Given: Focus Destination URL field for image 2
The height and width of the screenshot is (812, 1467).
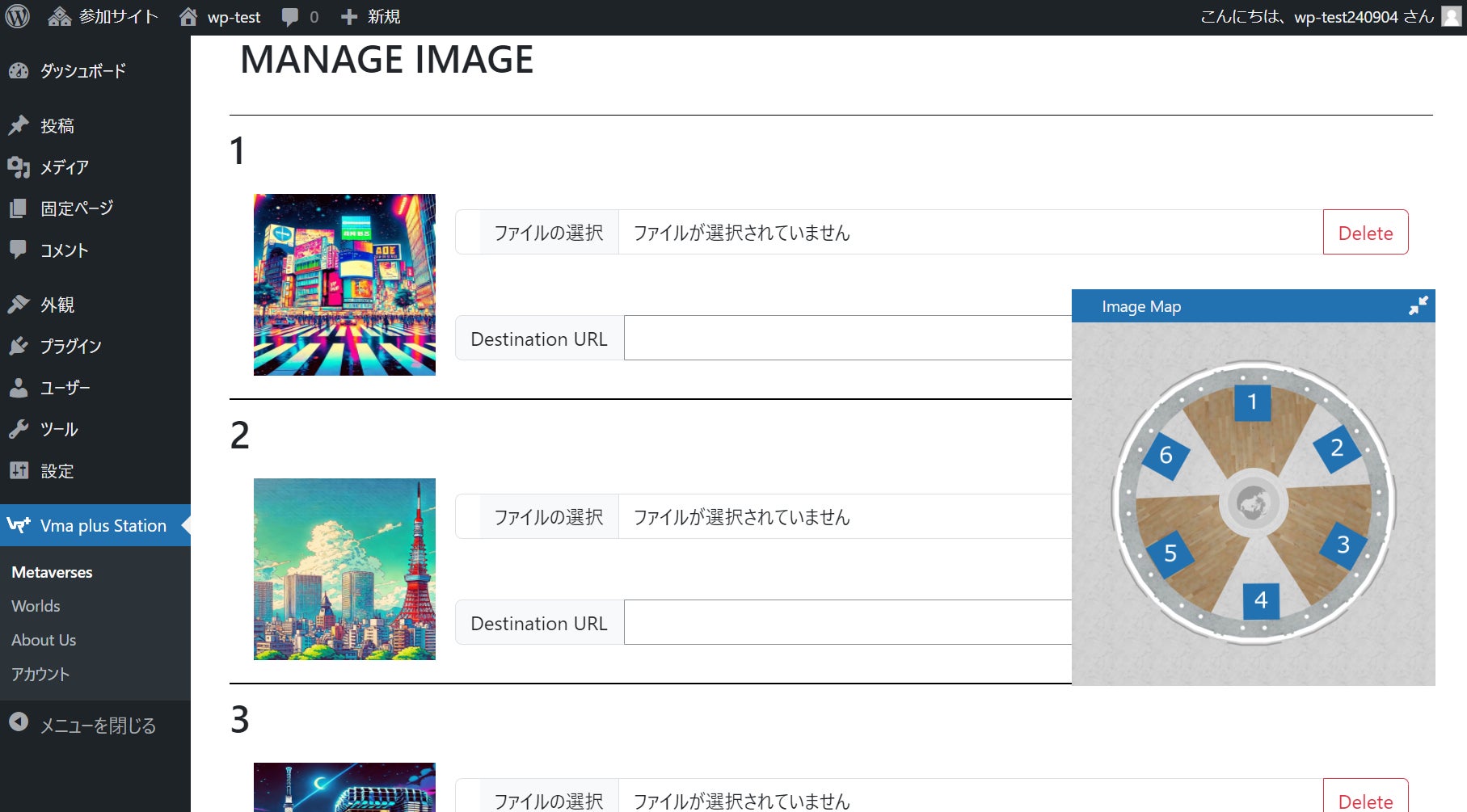Looking at the screenshot, I should coord(848,622).
